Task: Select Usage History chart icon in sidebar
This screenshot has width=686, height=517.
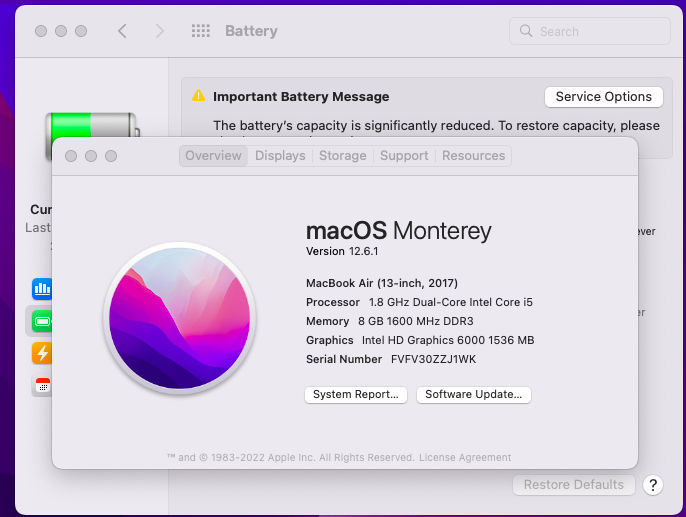Action: pyautogui.click(x=42, y=289)
